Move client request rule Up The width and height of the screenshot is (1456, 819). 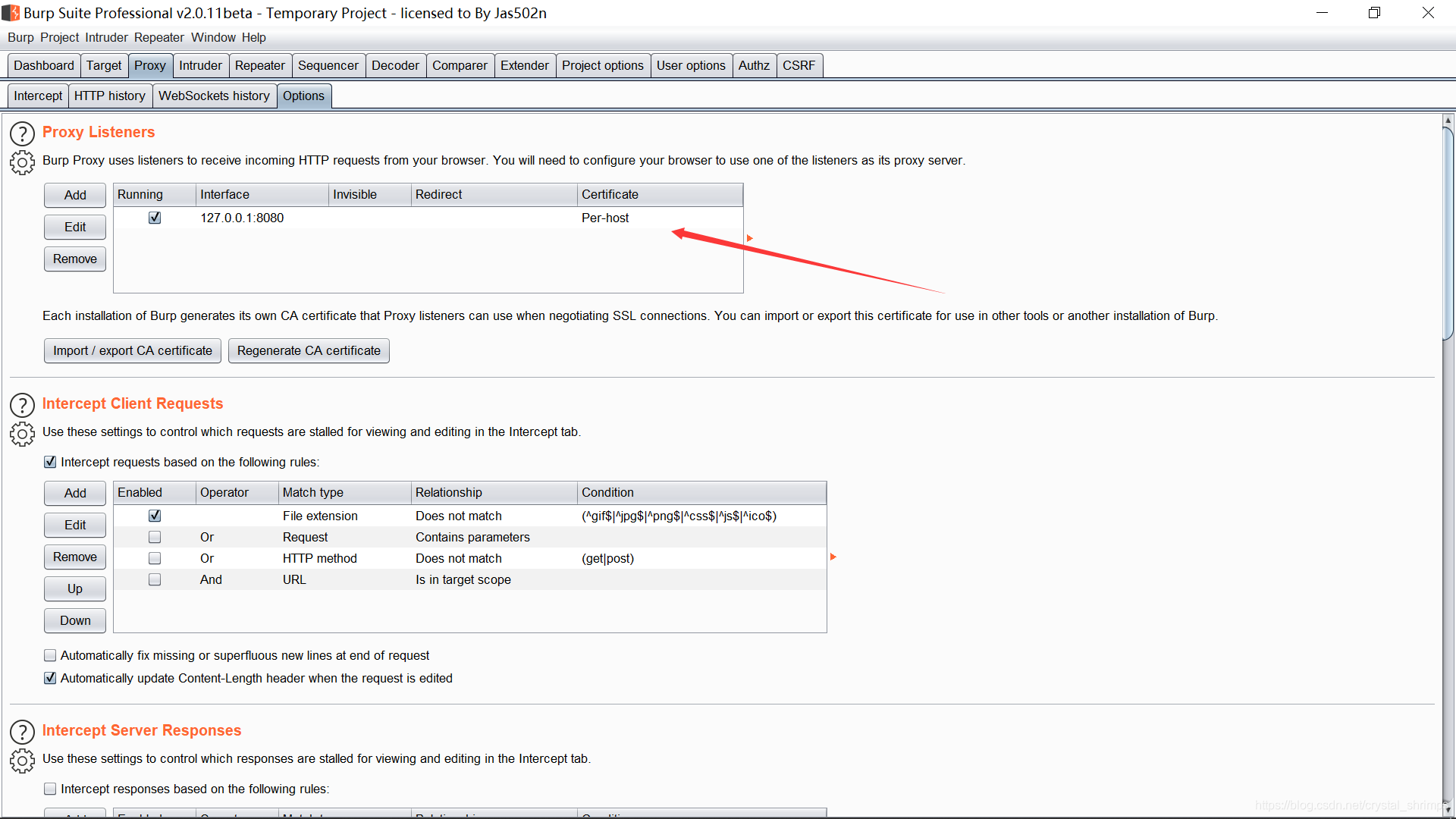tap(75, 588)
